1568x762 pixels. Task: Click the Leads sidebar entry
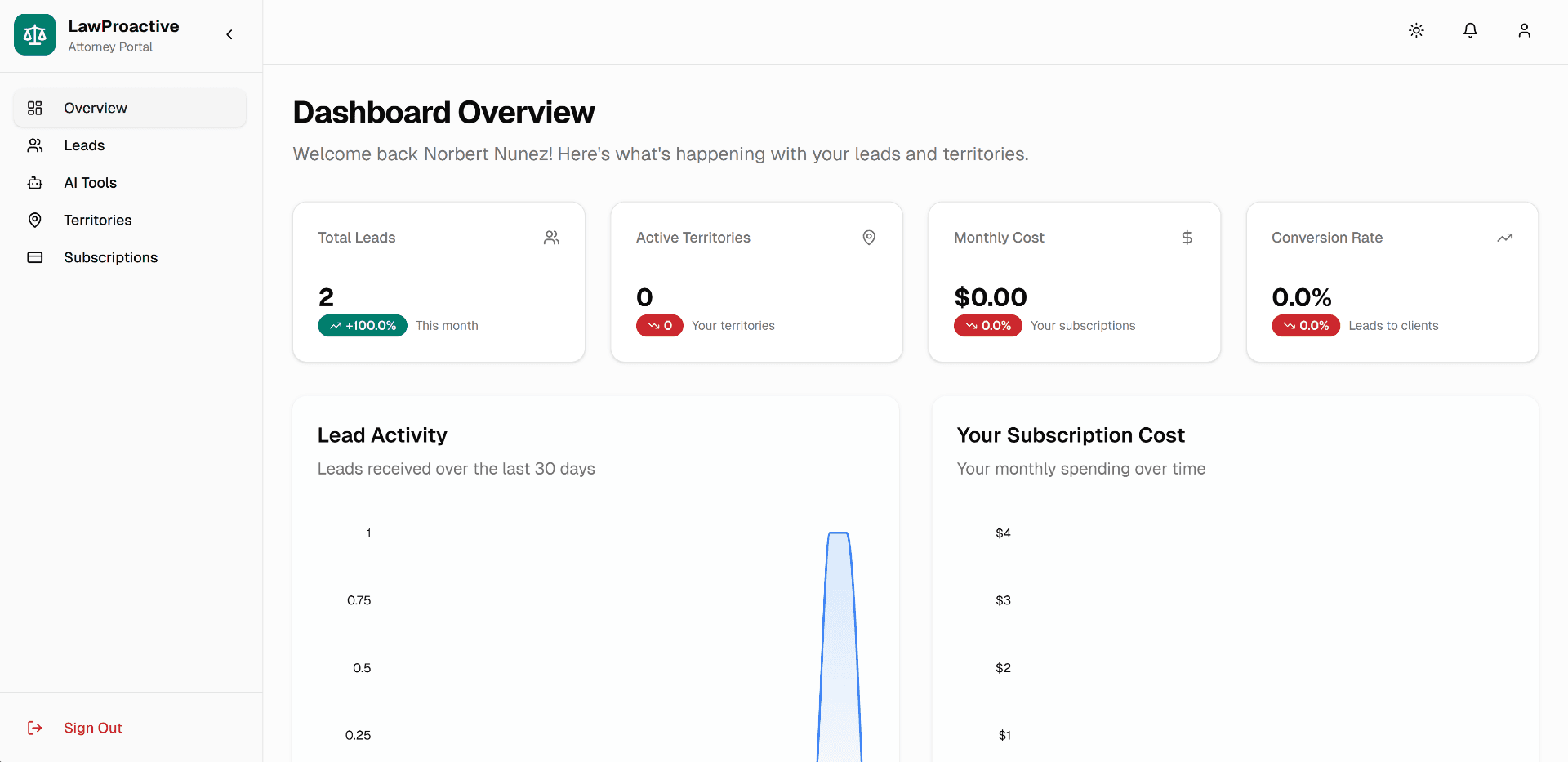point(84,145)
